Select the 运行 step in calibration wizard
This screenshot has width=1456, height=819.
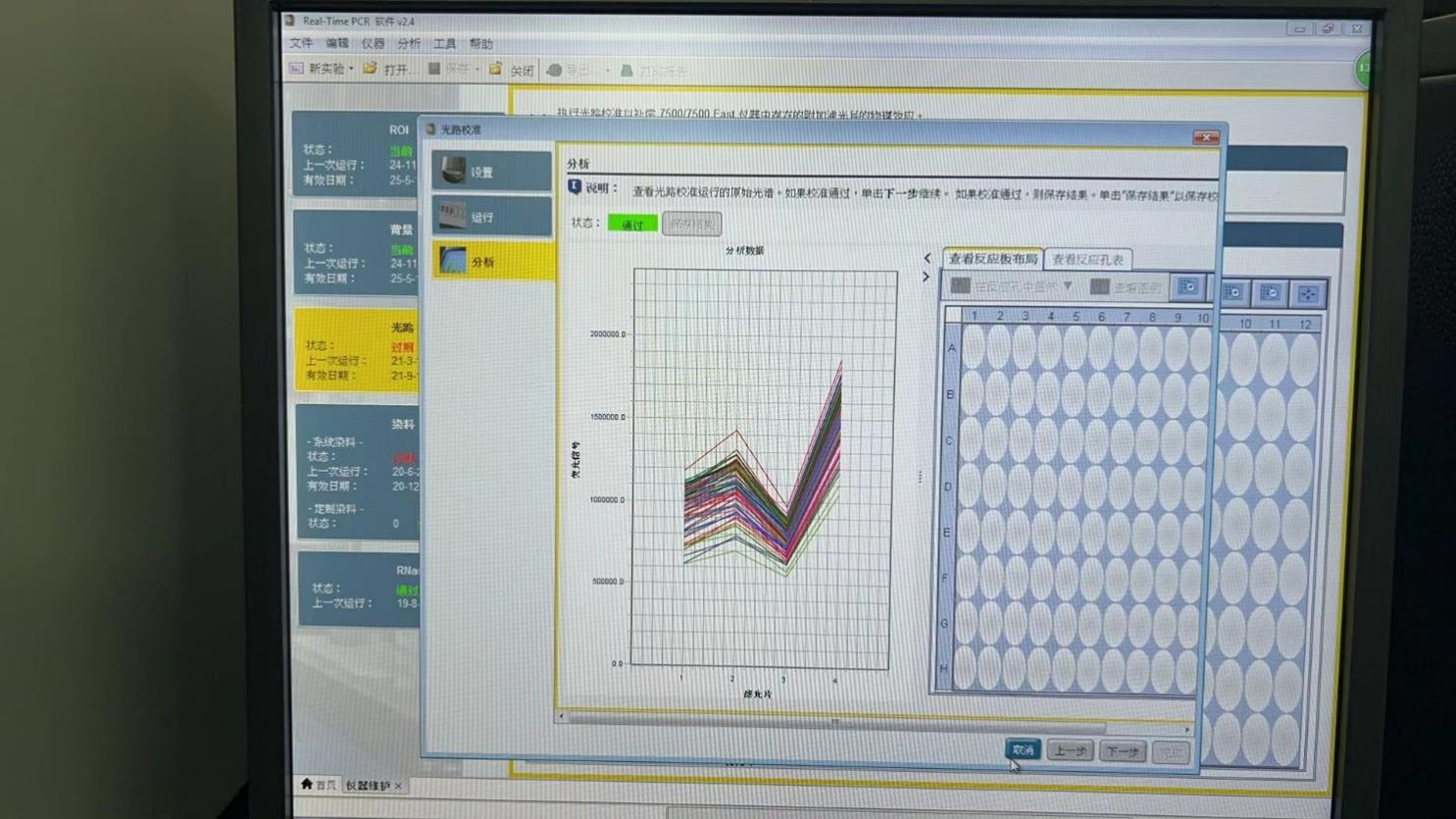tap(492, 217)
